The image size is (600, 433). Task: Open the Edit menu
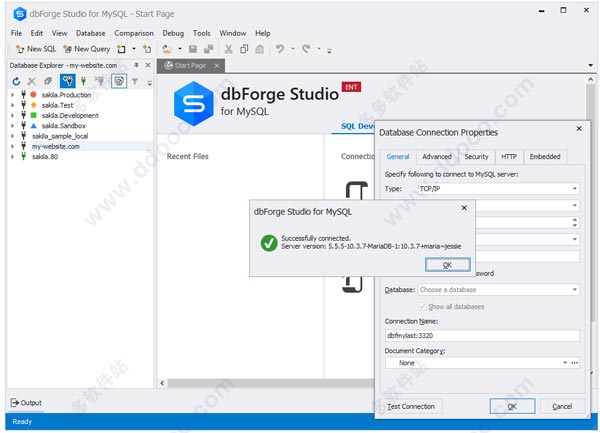pyautogui.click(x=37, y=33)
